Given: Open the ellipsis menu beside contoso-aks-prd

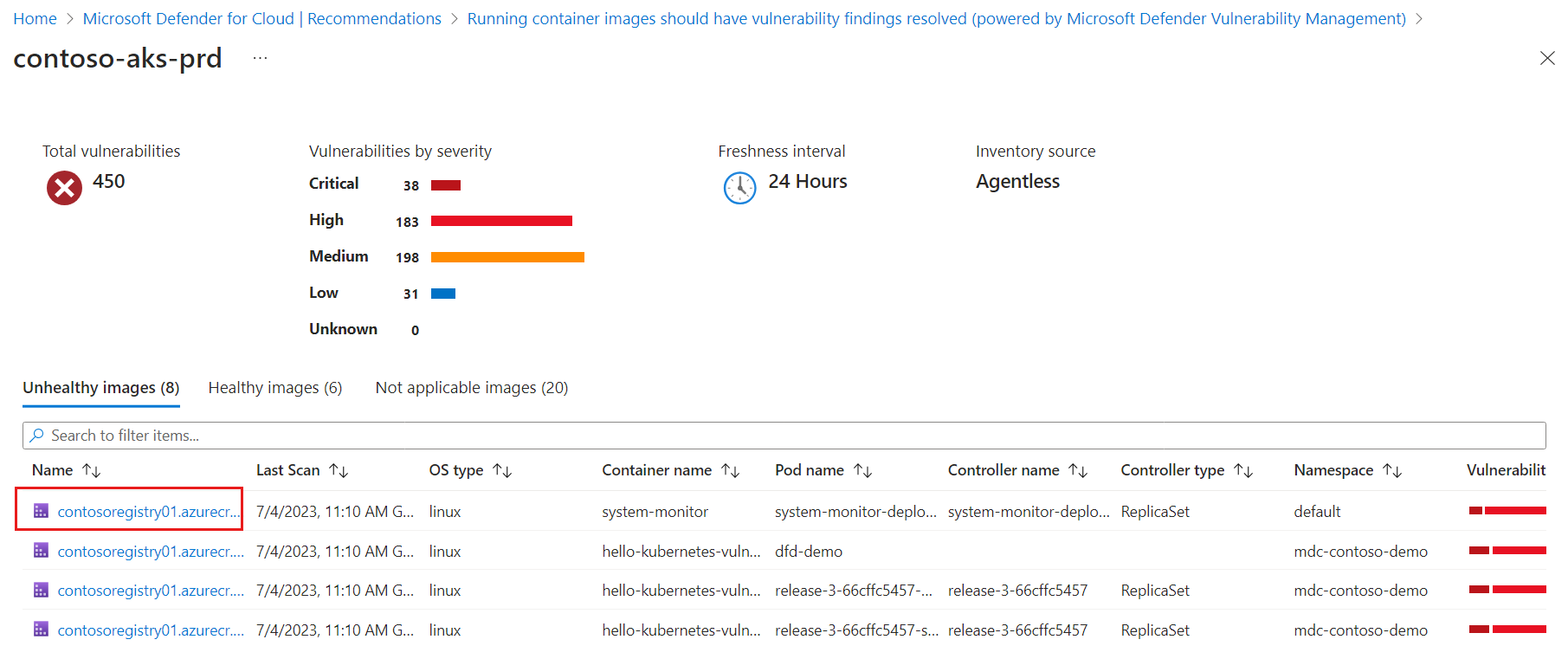Looking at the screenshot, I should [x=260, y=58].
